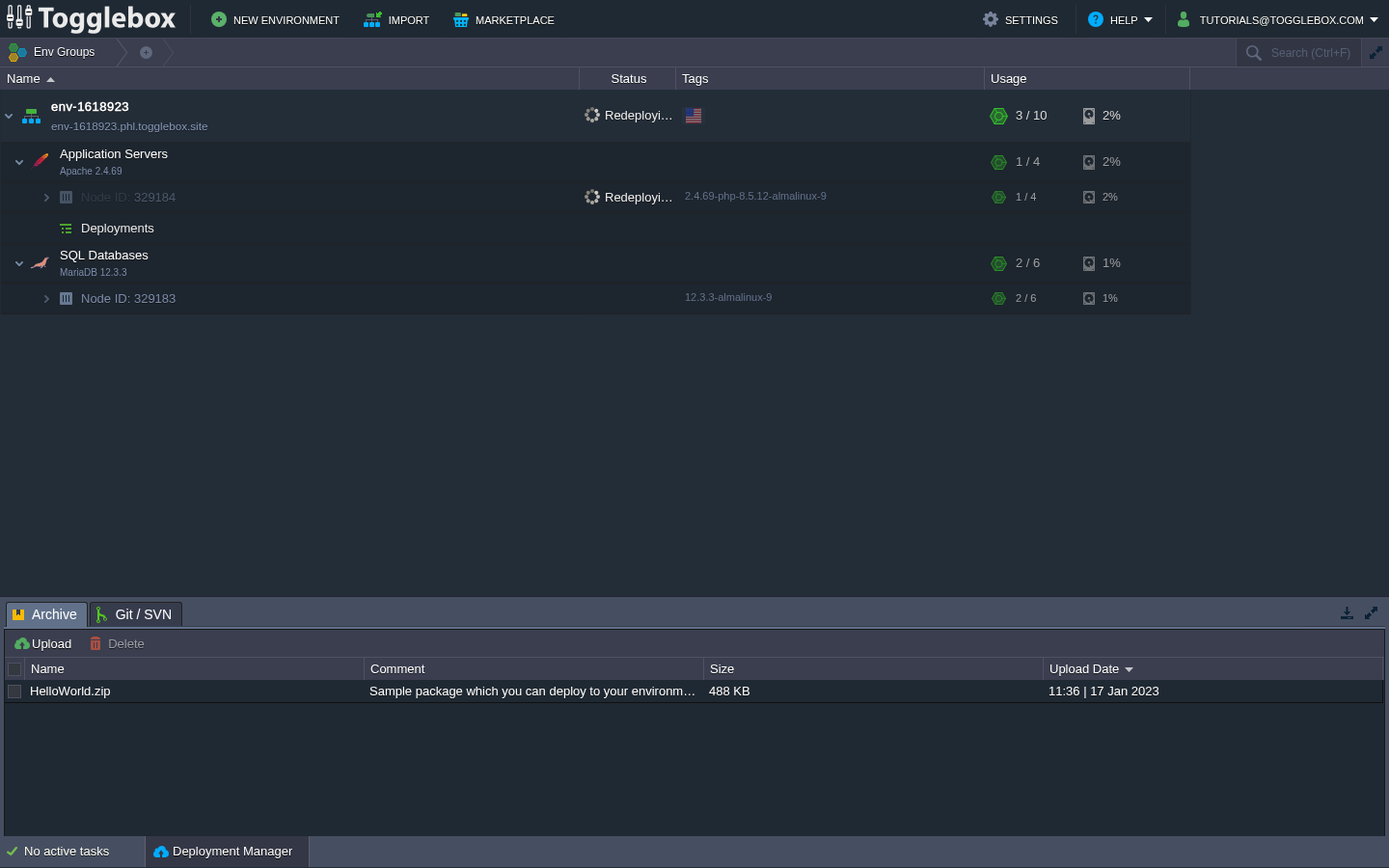This screenshot has height=868, width=1389.
Task: Click the Size column header
Action: 873,669
